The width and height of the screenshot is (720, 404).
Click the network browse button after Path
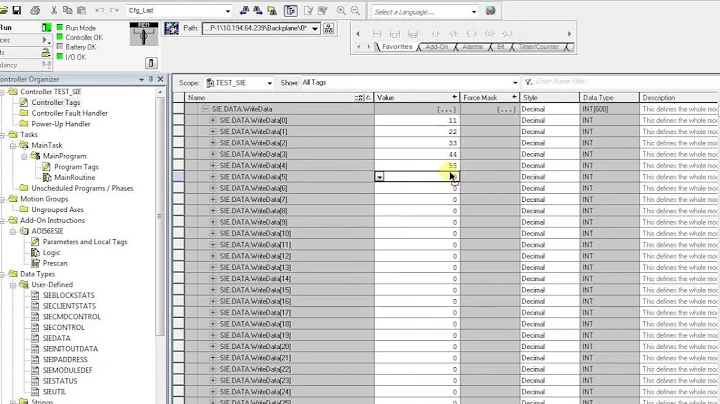point(329,28)
